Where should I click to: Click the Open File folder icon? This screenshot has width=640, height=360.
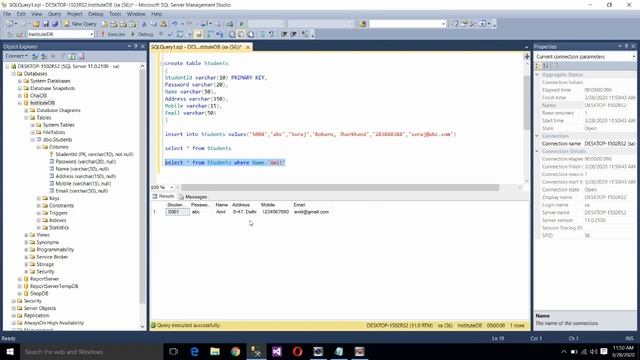(36, 24)
